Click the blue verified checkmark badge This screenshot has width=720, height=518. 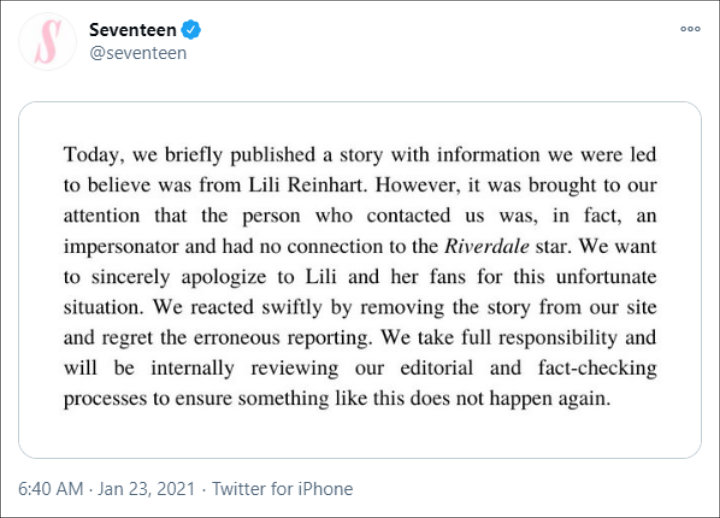click(191, 30)
